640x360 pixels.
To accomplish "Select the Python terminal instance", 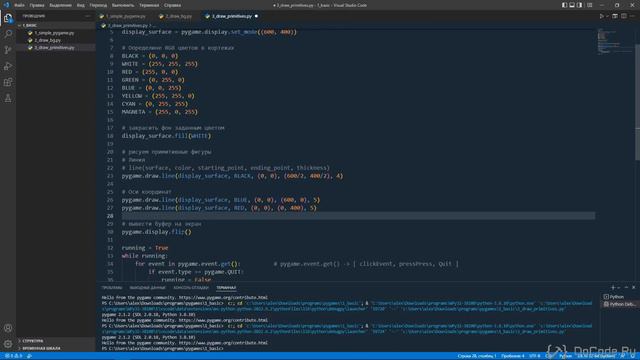I will click(618, 297).
